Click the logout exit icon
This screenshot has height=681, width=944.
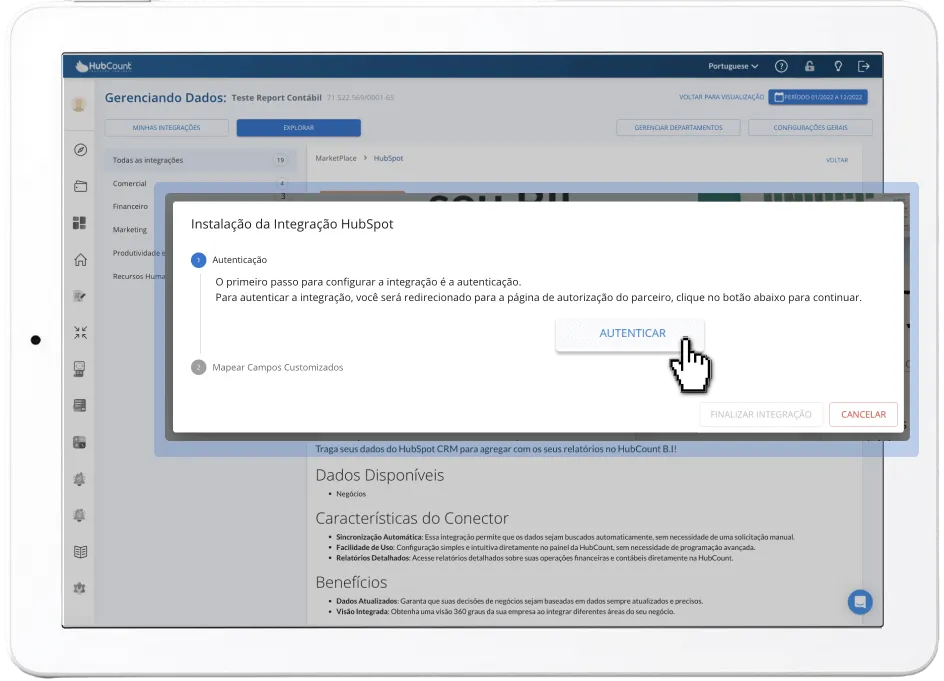click(863, 66)
